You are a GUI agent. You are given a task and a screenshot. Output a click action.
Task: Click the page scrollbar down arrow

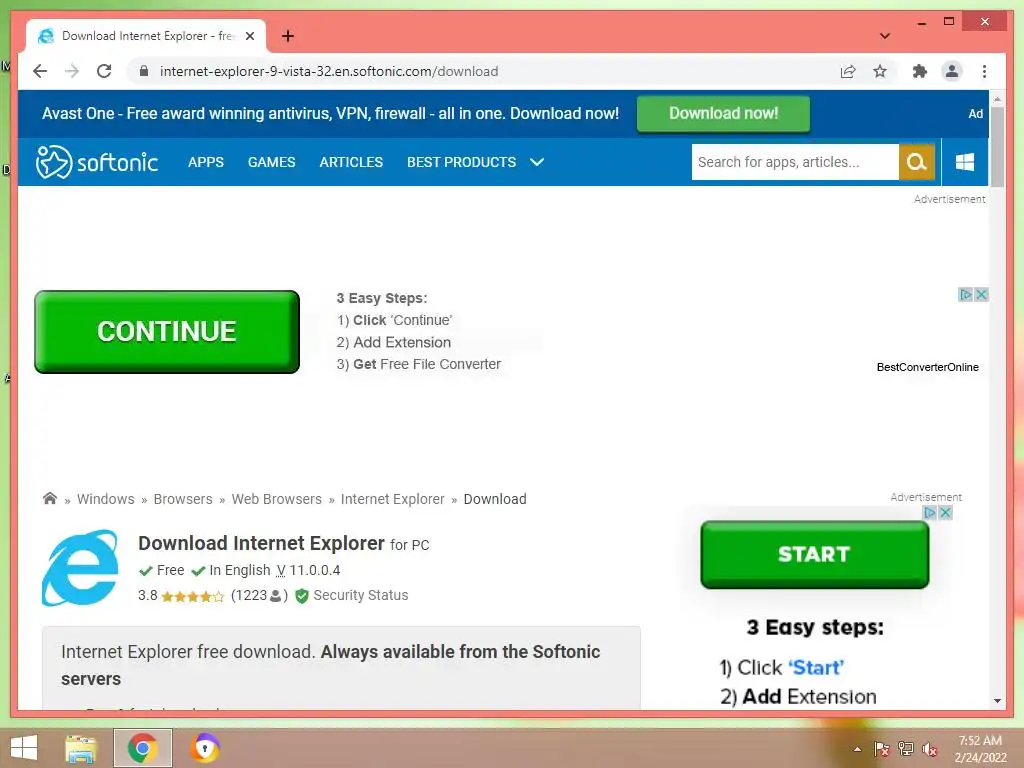[997, 701]
